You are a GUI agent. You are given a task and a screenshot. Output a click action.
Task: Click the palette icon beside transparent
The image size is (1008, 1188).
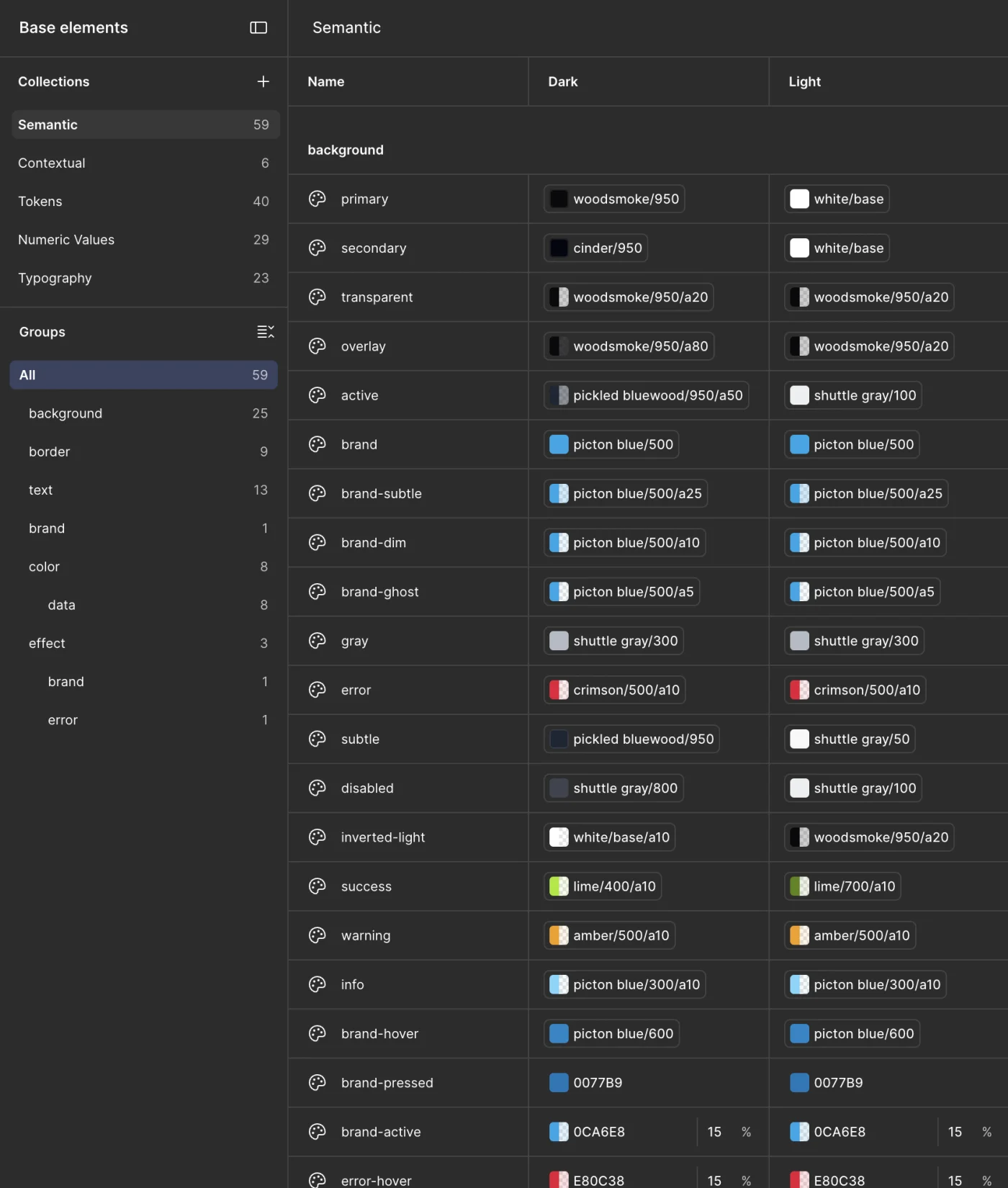[318, 297]
